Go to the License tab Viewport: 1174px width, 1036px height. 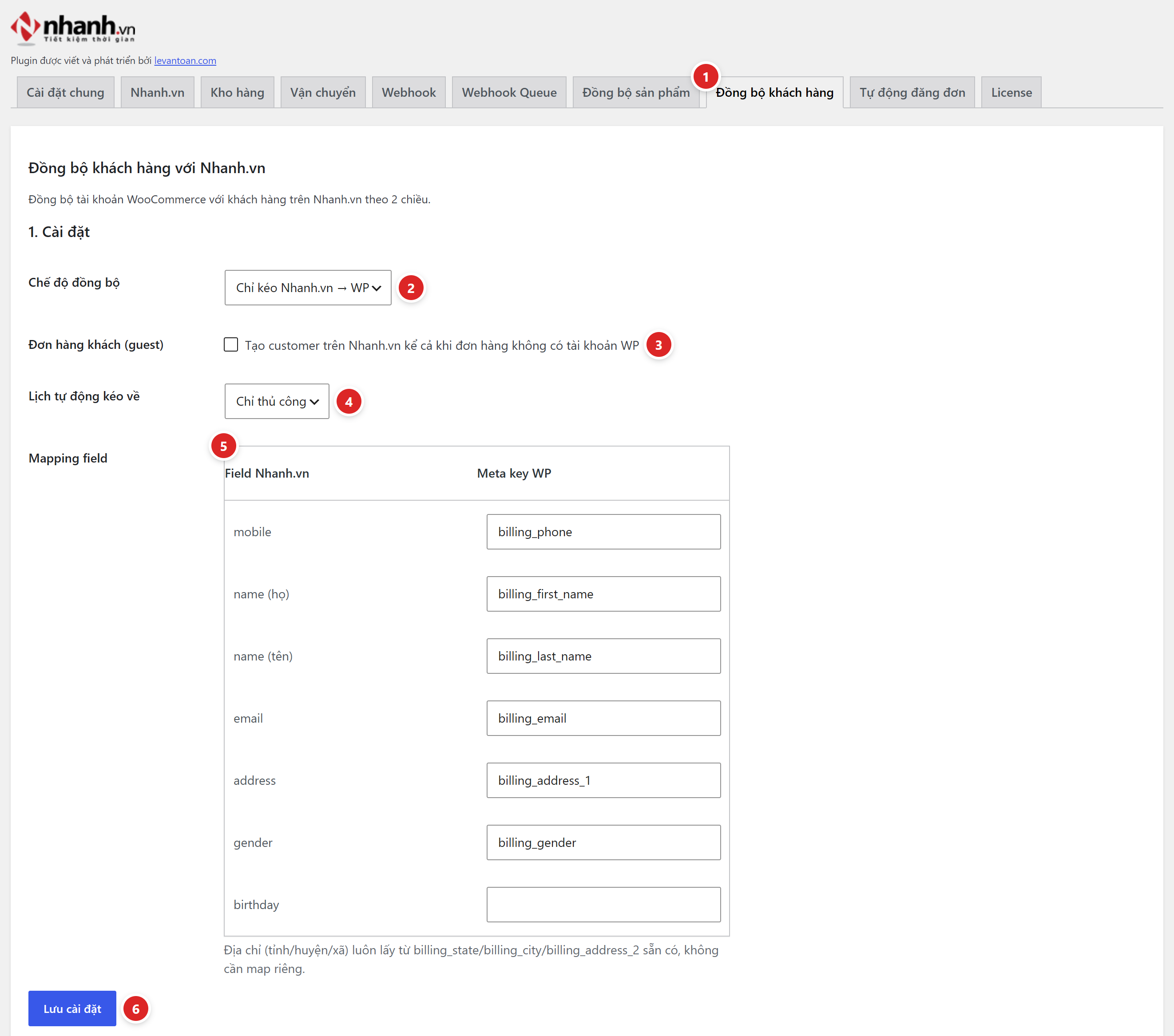coord(1011,92)
